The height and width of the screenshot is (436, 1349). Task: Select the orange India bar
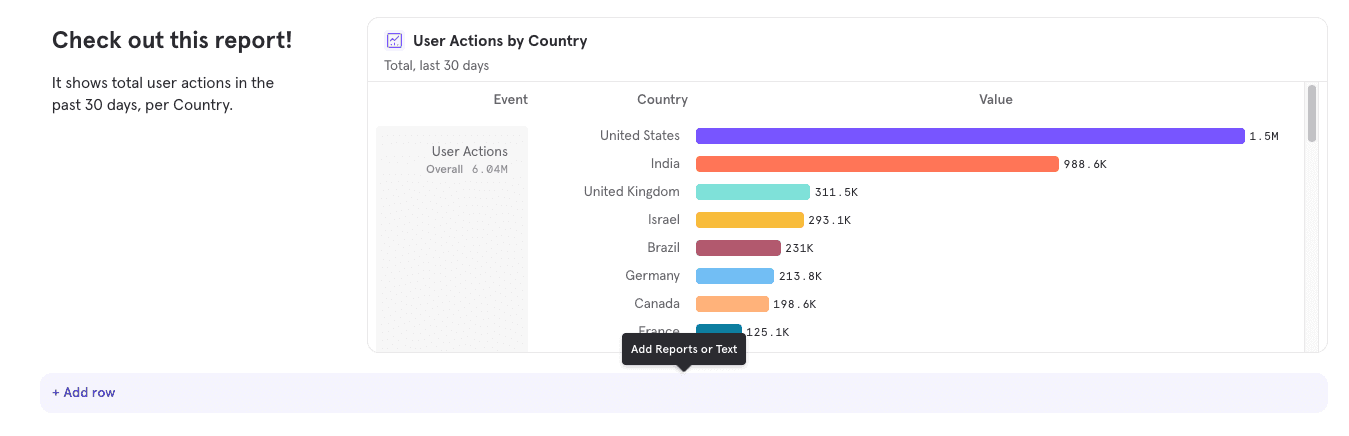tap(876, 164)
